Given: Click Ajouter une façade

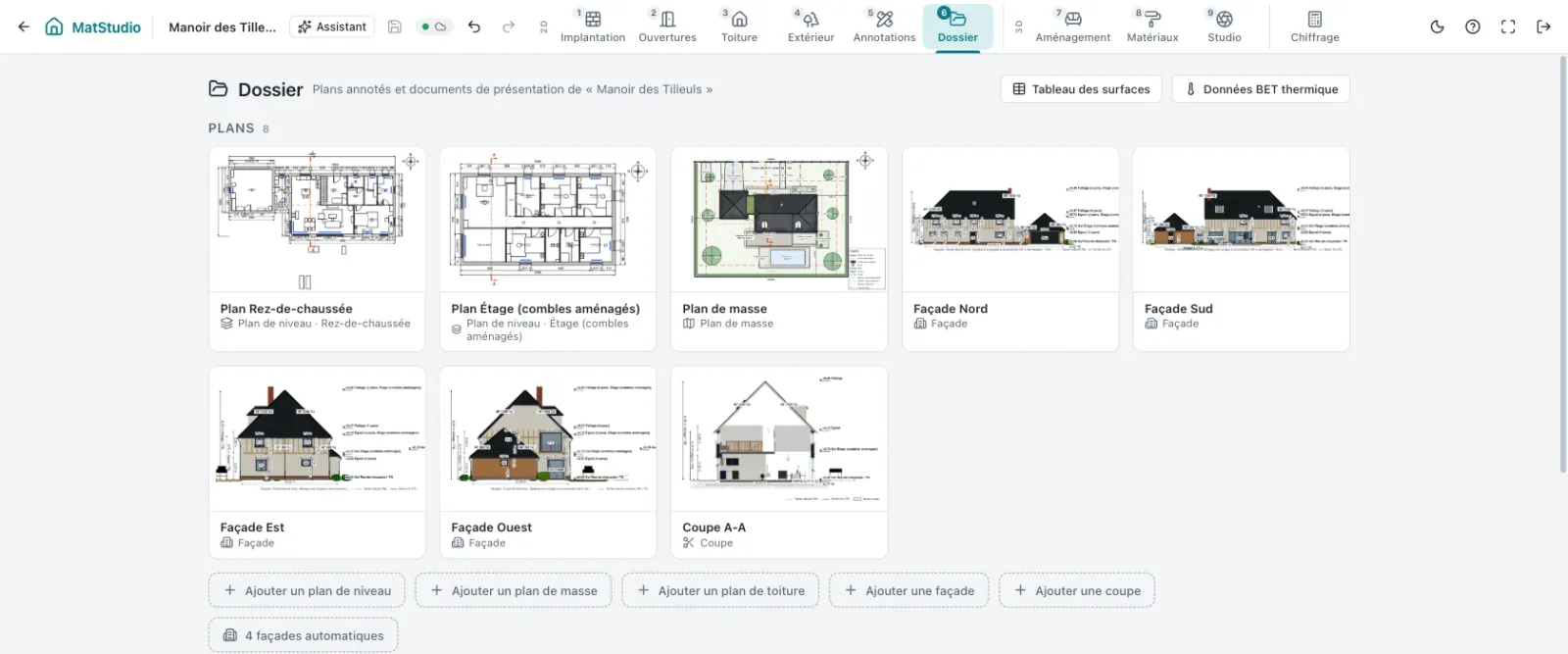Looking at the screenshot, I should pyautogui.click(x=908, y=590).
